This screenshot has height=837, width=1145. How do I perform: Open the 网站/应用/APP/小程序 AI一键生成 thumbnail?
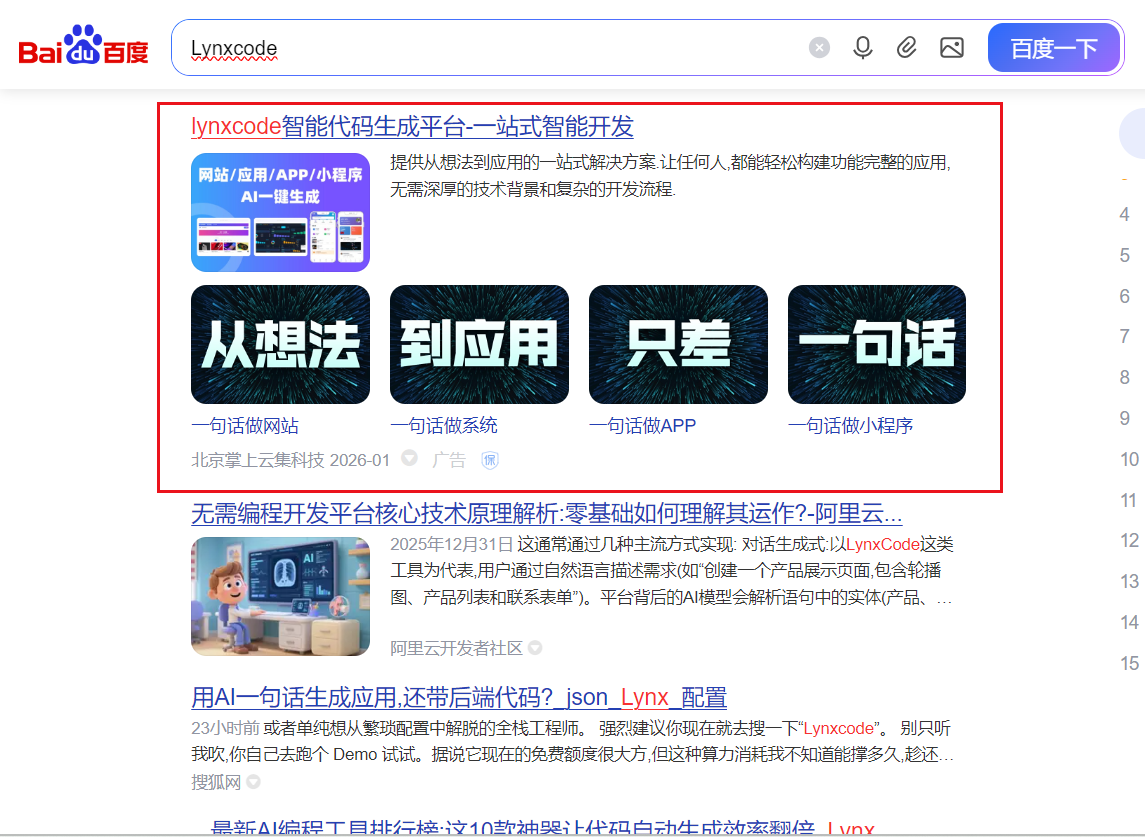(280, 213)
